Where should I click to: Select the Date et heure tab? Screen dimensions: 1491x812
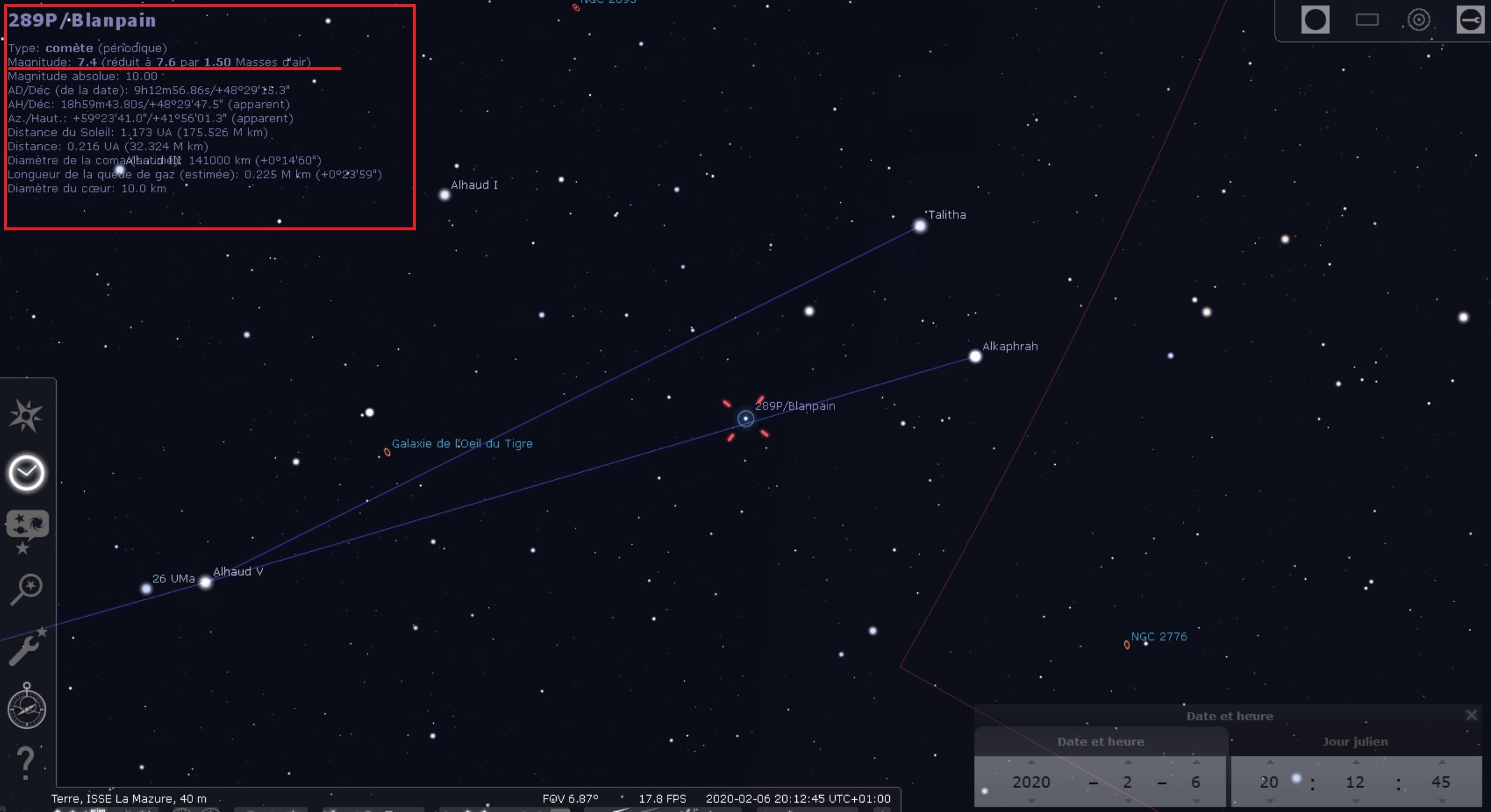click(1100, 741)
